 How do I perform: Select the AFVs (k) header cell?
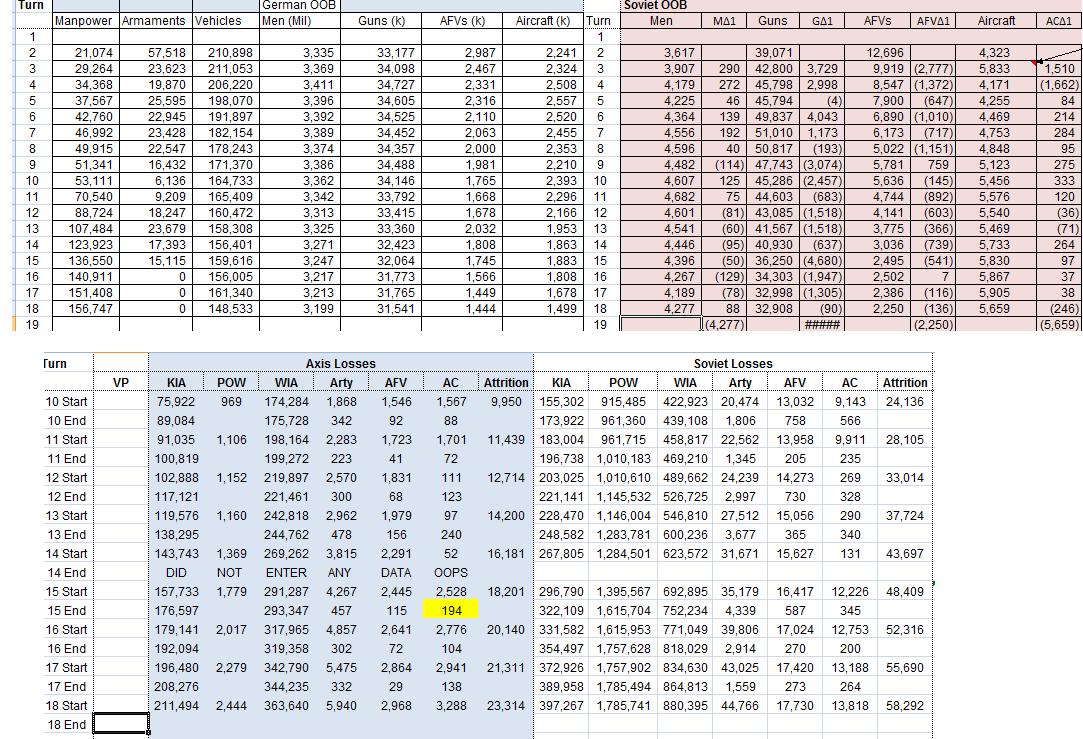coord(462,21)
